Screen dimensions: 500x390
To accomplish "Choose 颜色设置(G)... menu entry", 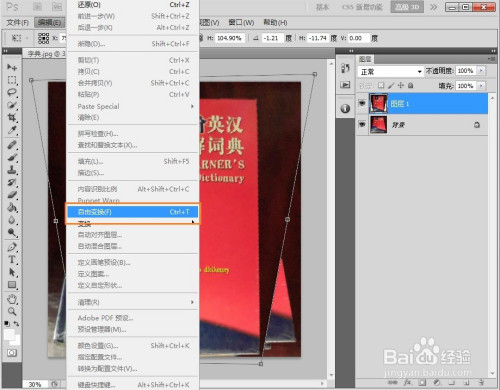I will pyautogui.click(x=133, y=346).
